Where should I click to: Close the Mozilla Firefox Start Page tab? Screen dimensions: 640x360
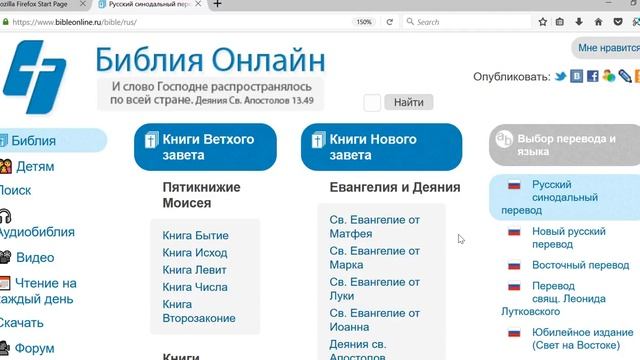pyautogui.click(x=82, y=4)
